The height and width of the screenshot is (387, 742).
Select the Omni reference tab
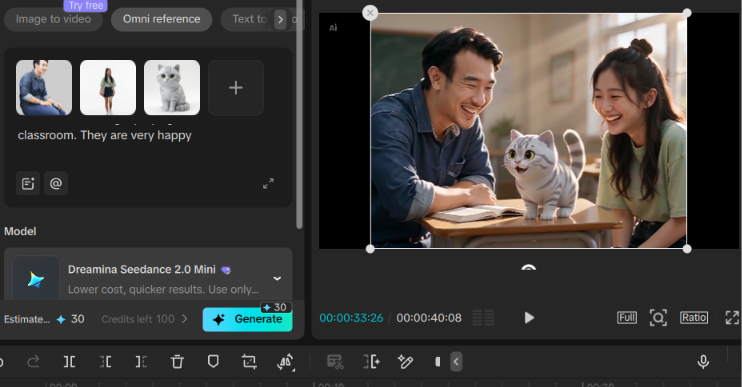point(161,19)
